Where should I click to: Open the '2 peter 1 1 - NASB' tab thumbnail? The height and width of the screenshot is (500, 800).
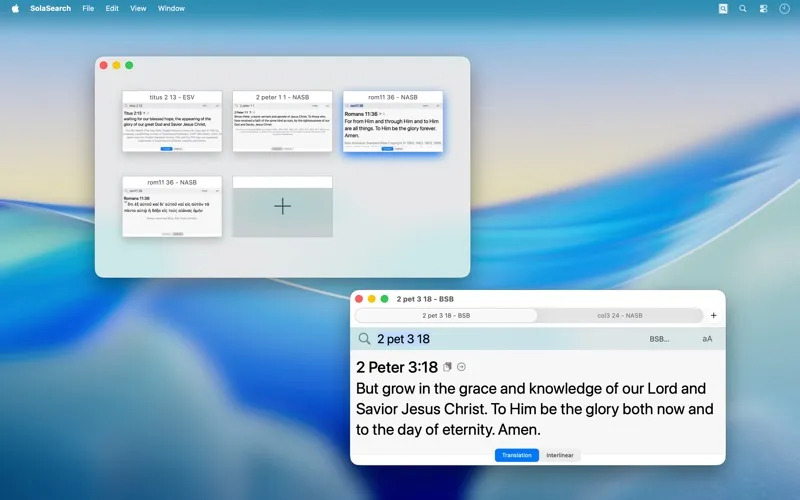pos(282,121)
